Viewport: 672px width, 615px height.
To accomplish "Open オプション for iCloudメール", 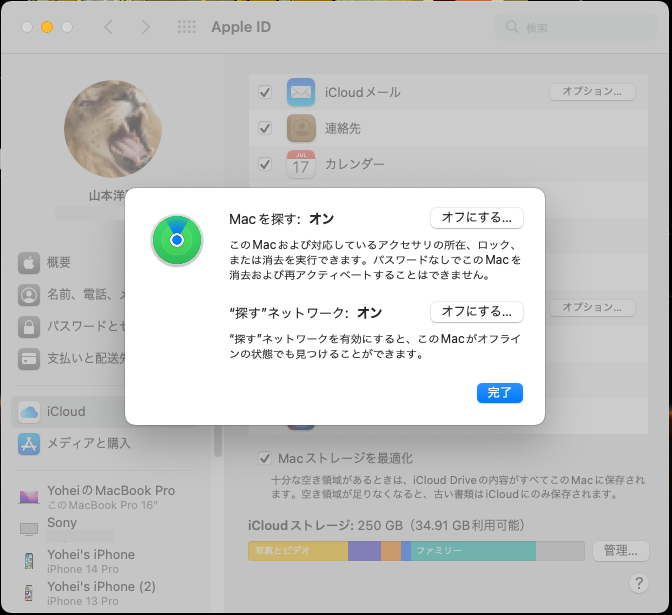I will click(592, 92).
